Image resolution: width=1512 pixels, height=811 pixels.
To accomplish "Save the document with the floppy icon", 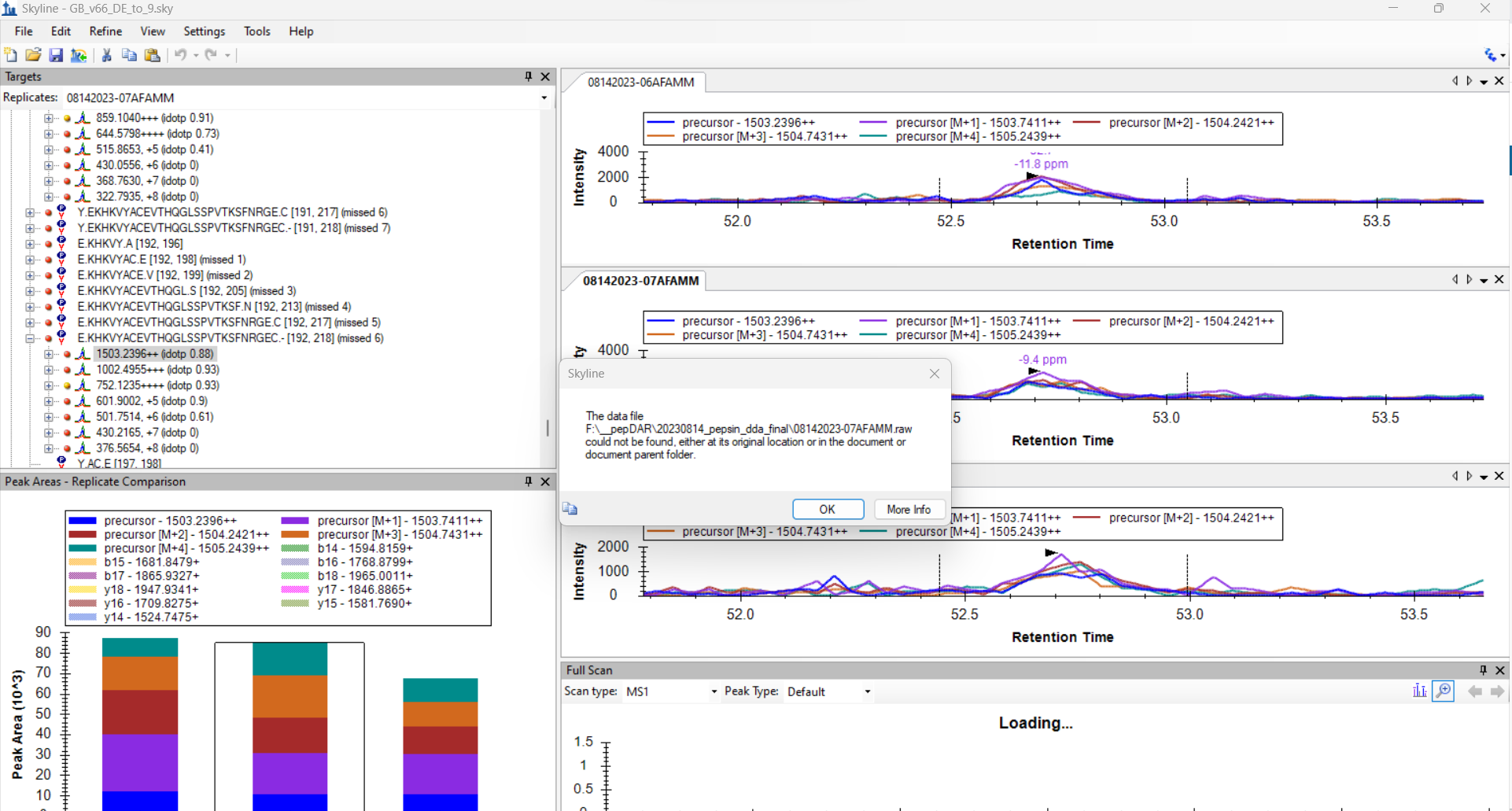I will 56,55.
